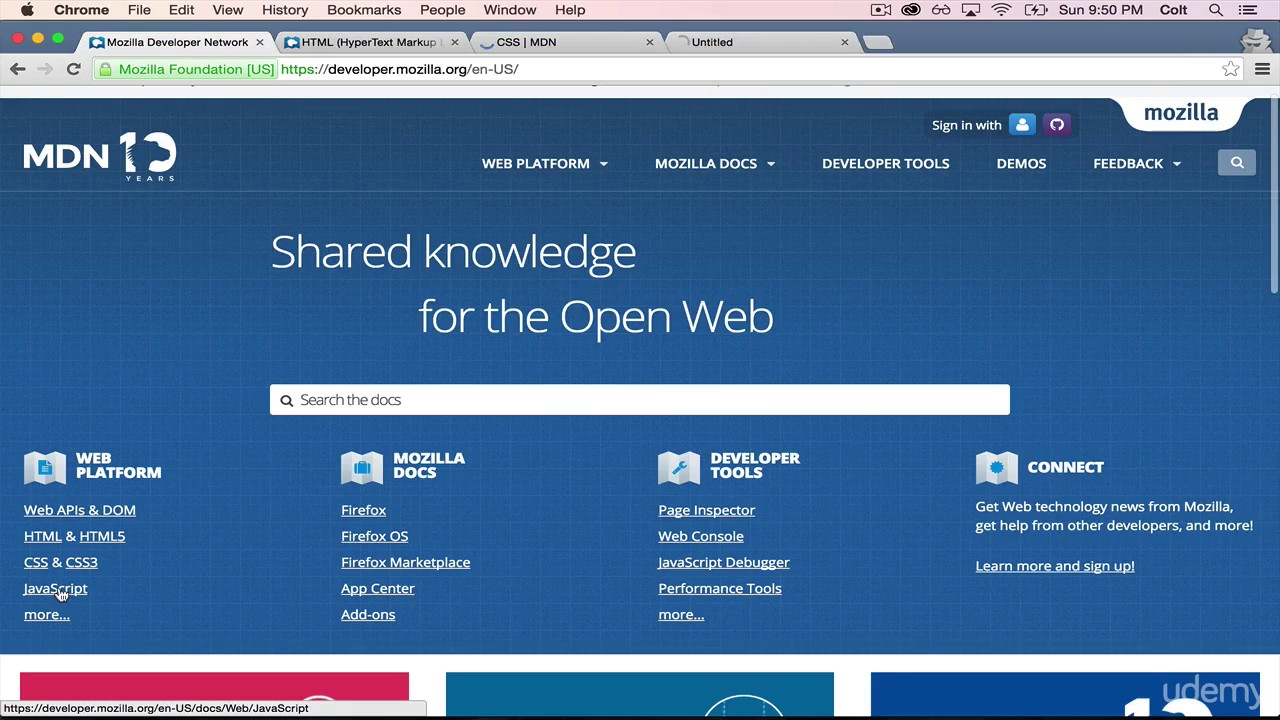Screen dimensions: 1280x720
Task: Open the History menu
Action: 285,10
